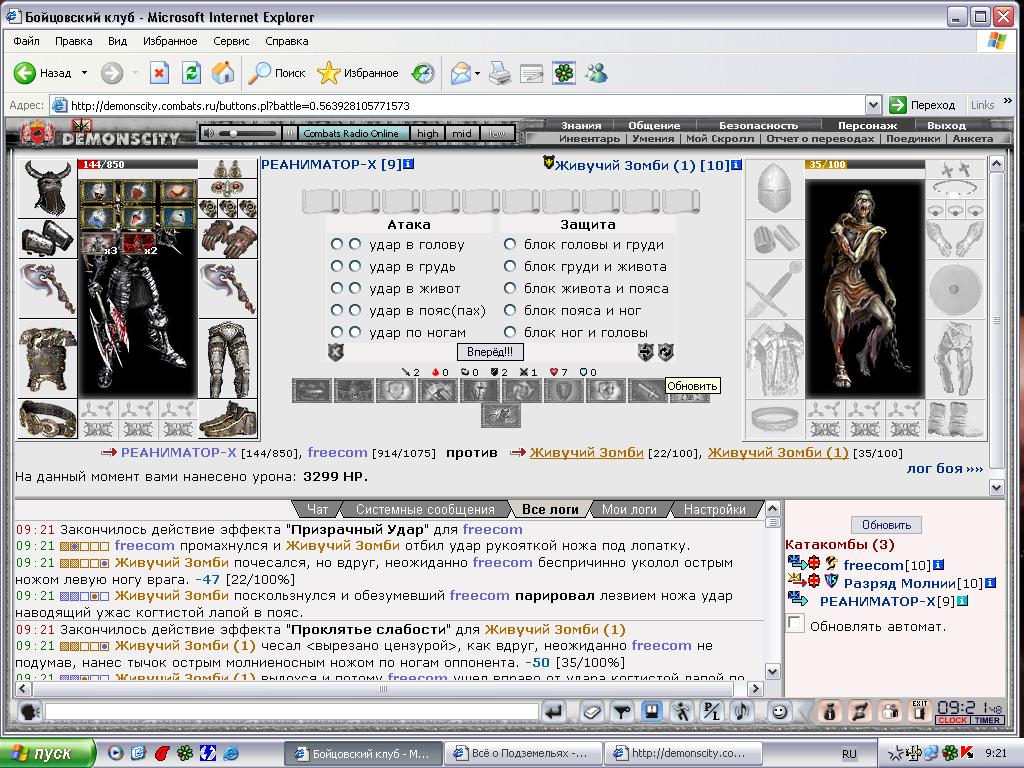The width and height of the screenshot is (1024, 768).
Task: Click the armored leggings equipment slot
Action: [228, 359]
